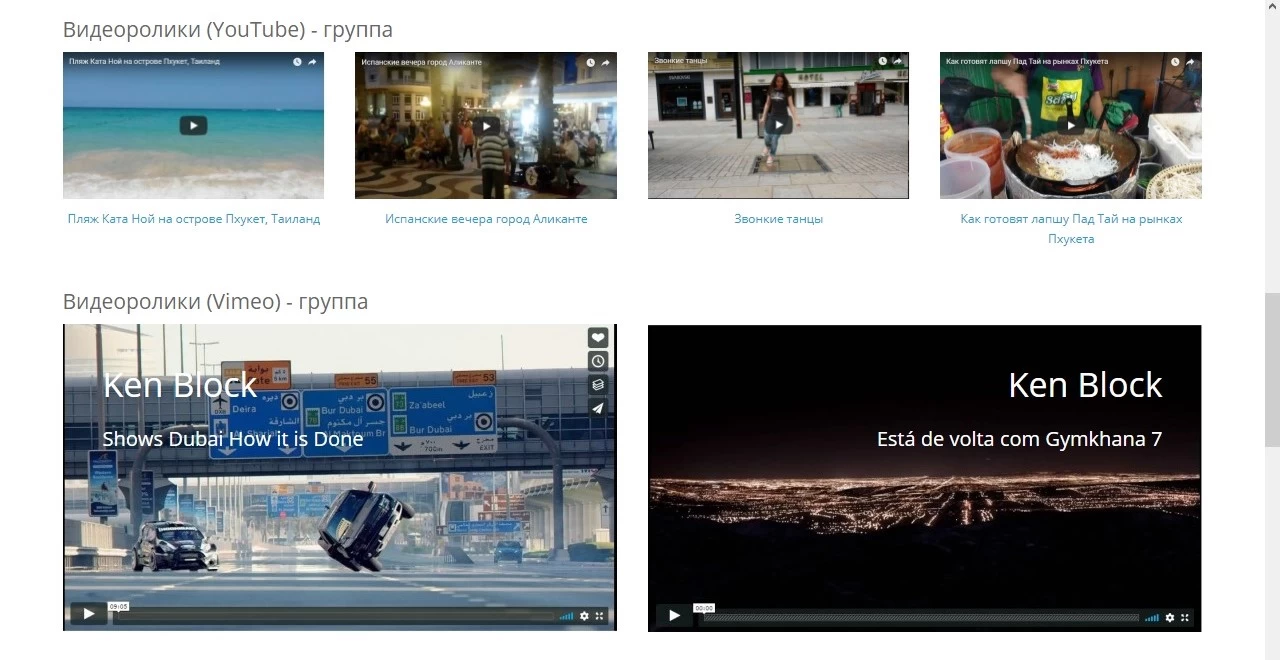Click Está de volta com Gymkhana 7 text
The image size is (1281, 660).
(x=1019, y=439)
